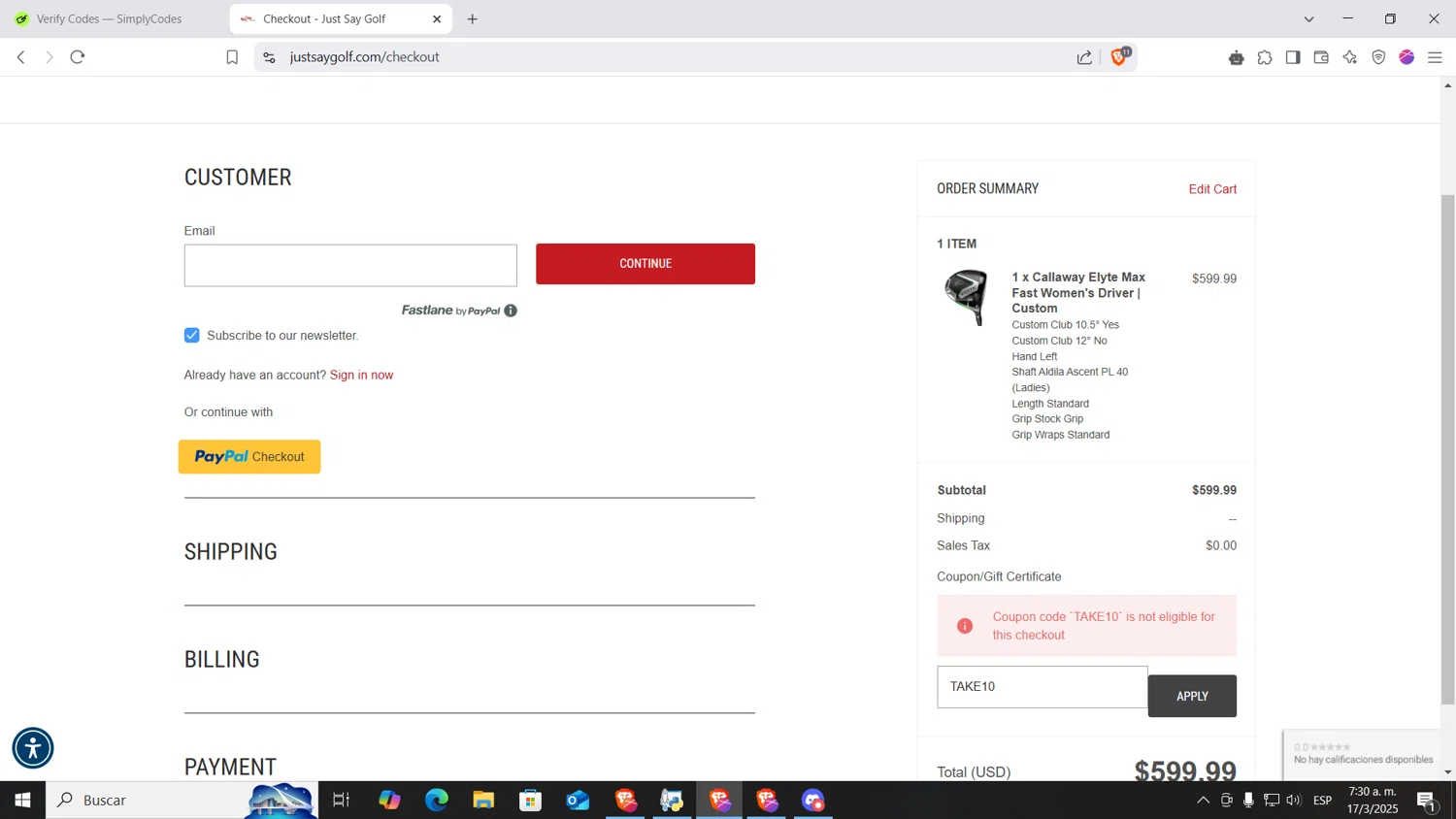Image resolution: width=1456 pixels, height=819 pixels.
Task: Open site information icon in address bar
Action: point(270,57)
